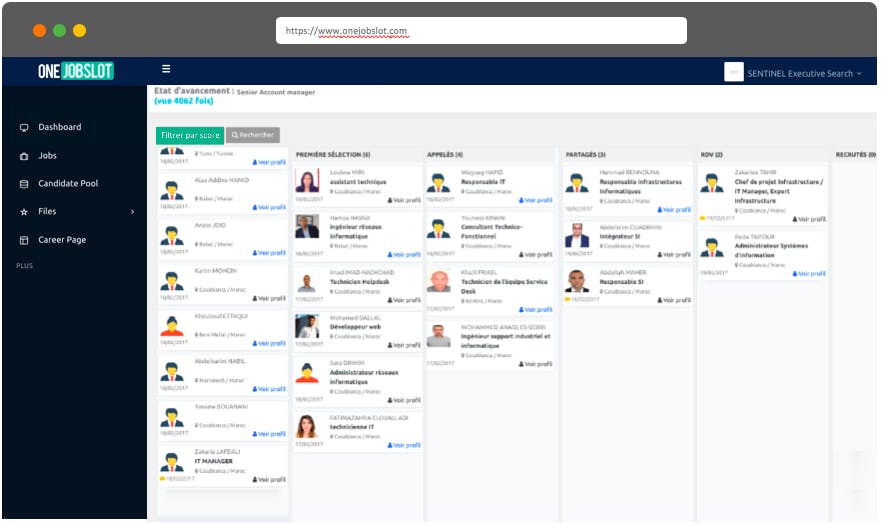Open the Candidate Pool database icon

pos(24,184)
